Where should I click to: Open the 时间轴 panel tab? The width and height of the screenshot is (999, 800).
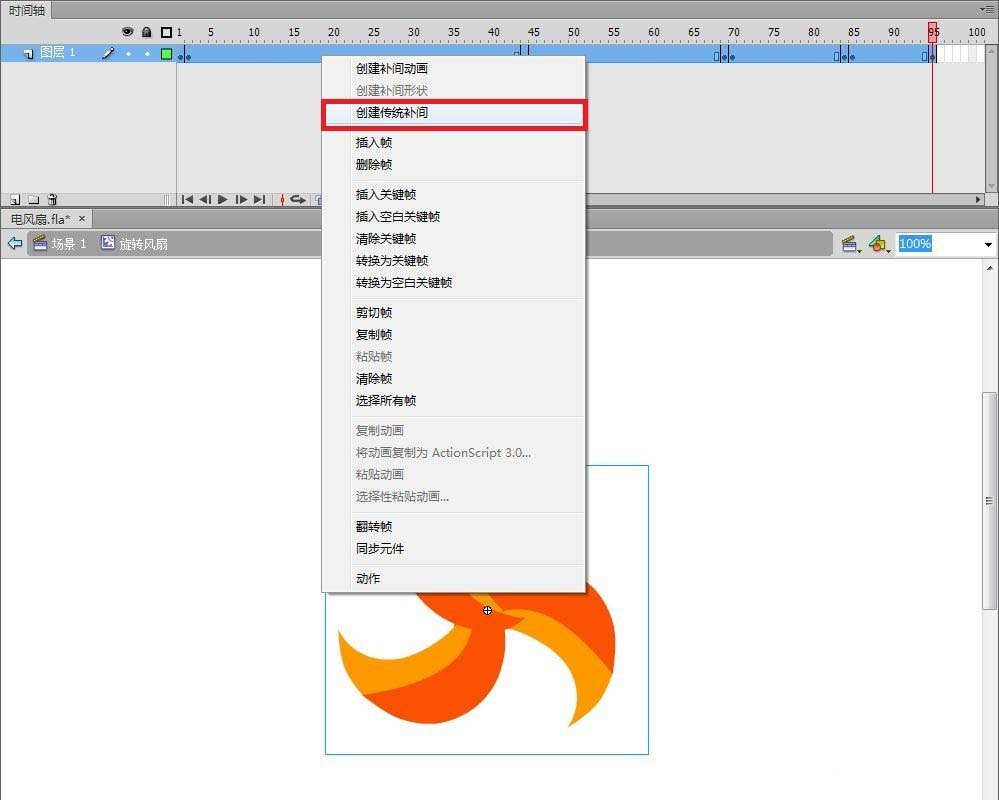27,10
